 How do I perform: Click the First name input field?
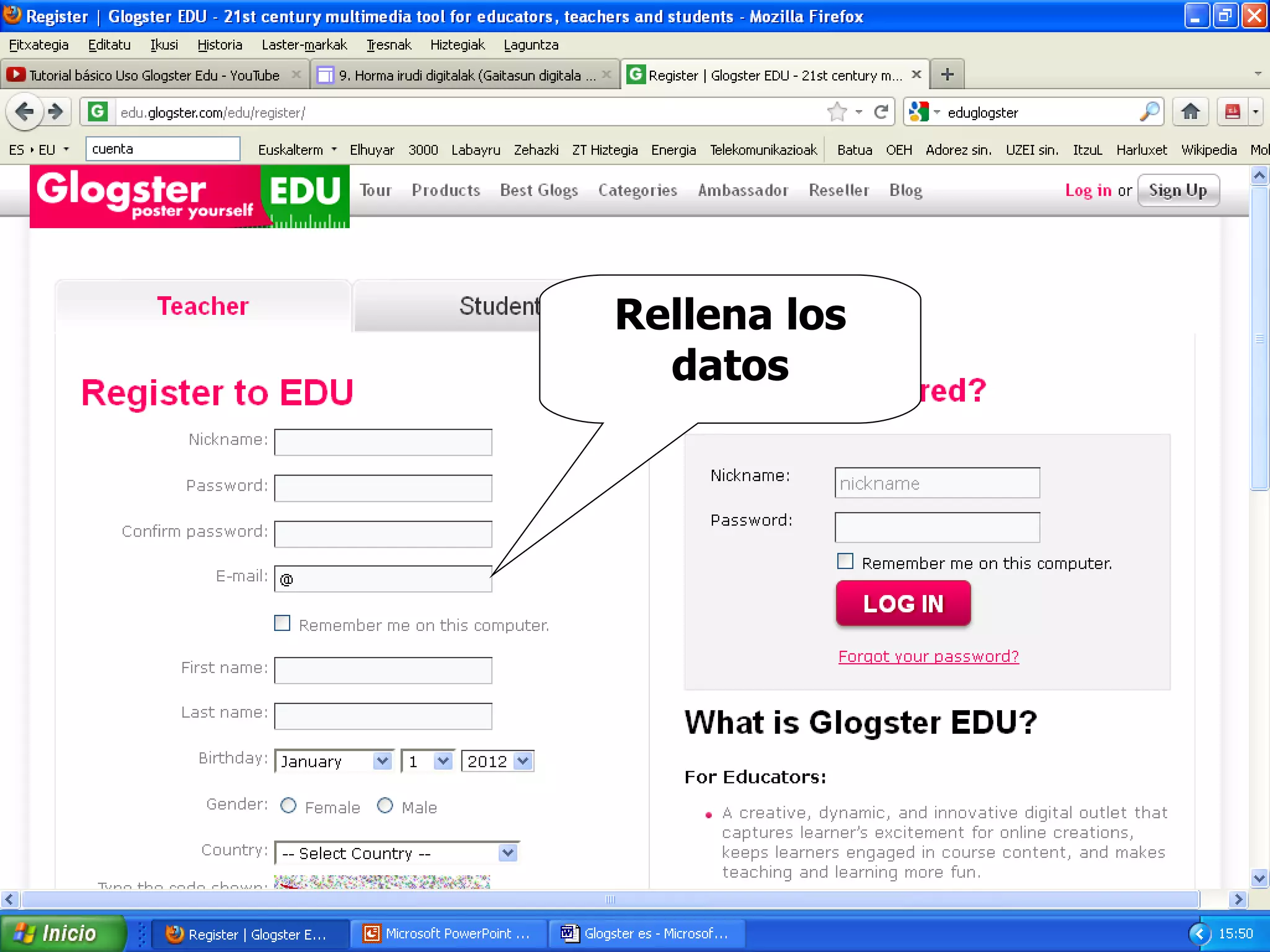coord(383,670)
